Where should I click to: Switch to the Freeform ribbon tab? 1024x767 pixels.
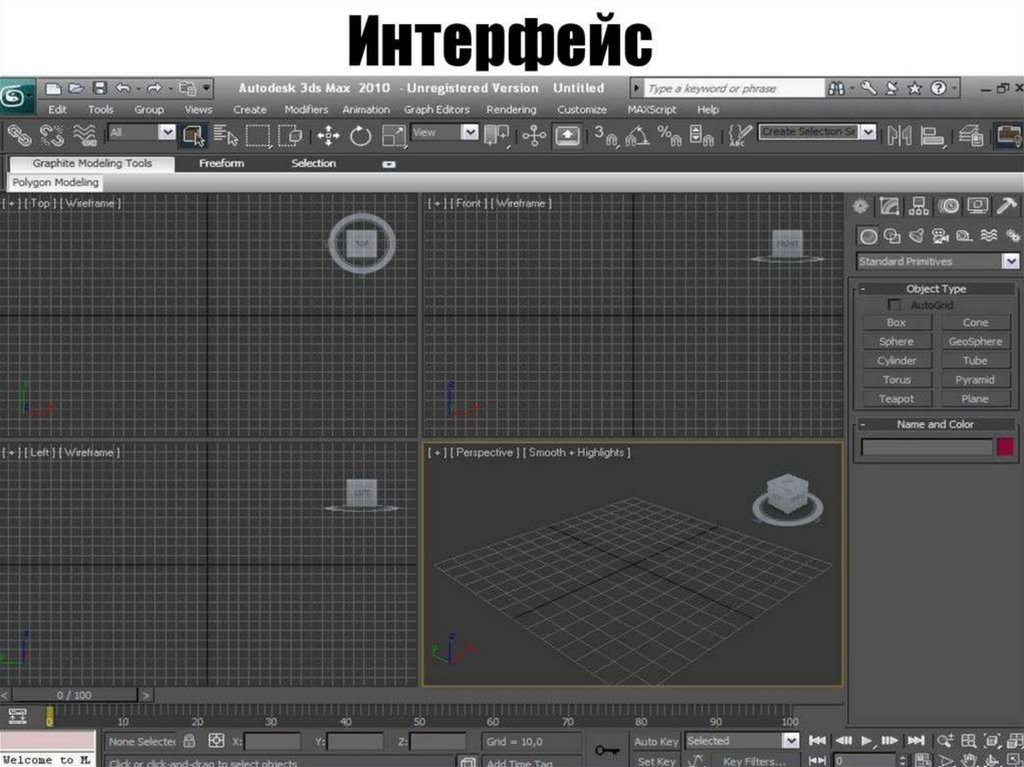coord(221,163)
